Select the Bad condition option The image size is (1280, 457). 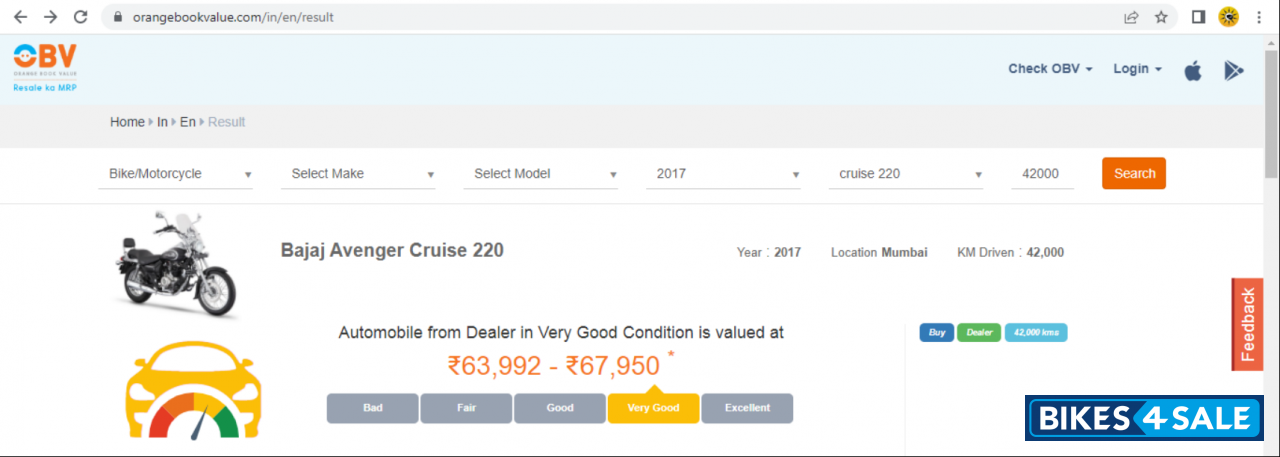coord(373,408)
